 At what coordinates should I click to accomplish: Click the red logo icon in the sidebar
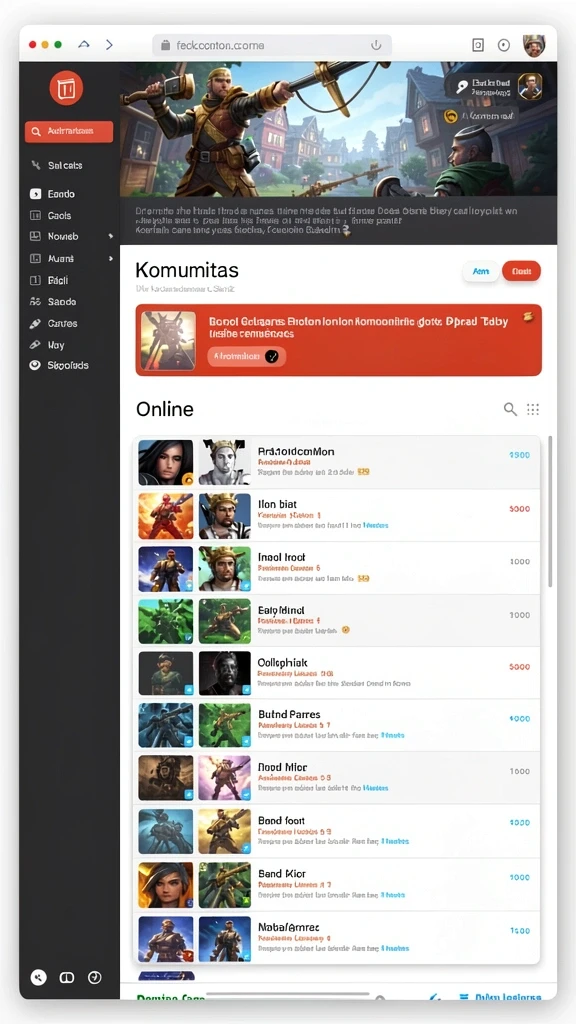66,88
